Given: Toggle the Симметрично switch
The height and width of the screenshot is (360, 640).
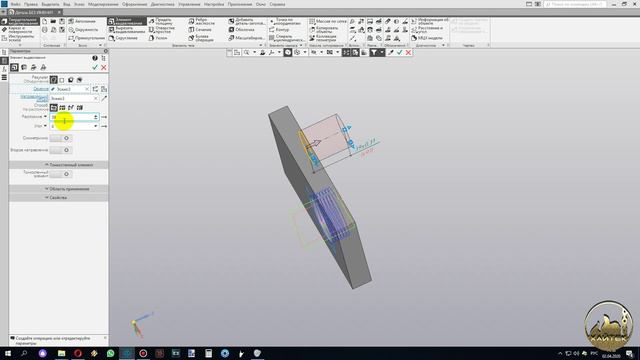Looking at the screenshot, I should click(x=61, y=138).
